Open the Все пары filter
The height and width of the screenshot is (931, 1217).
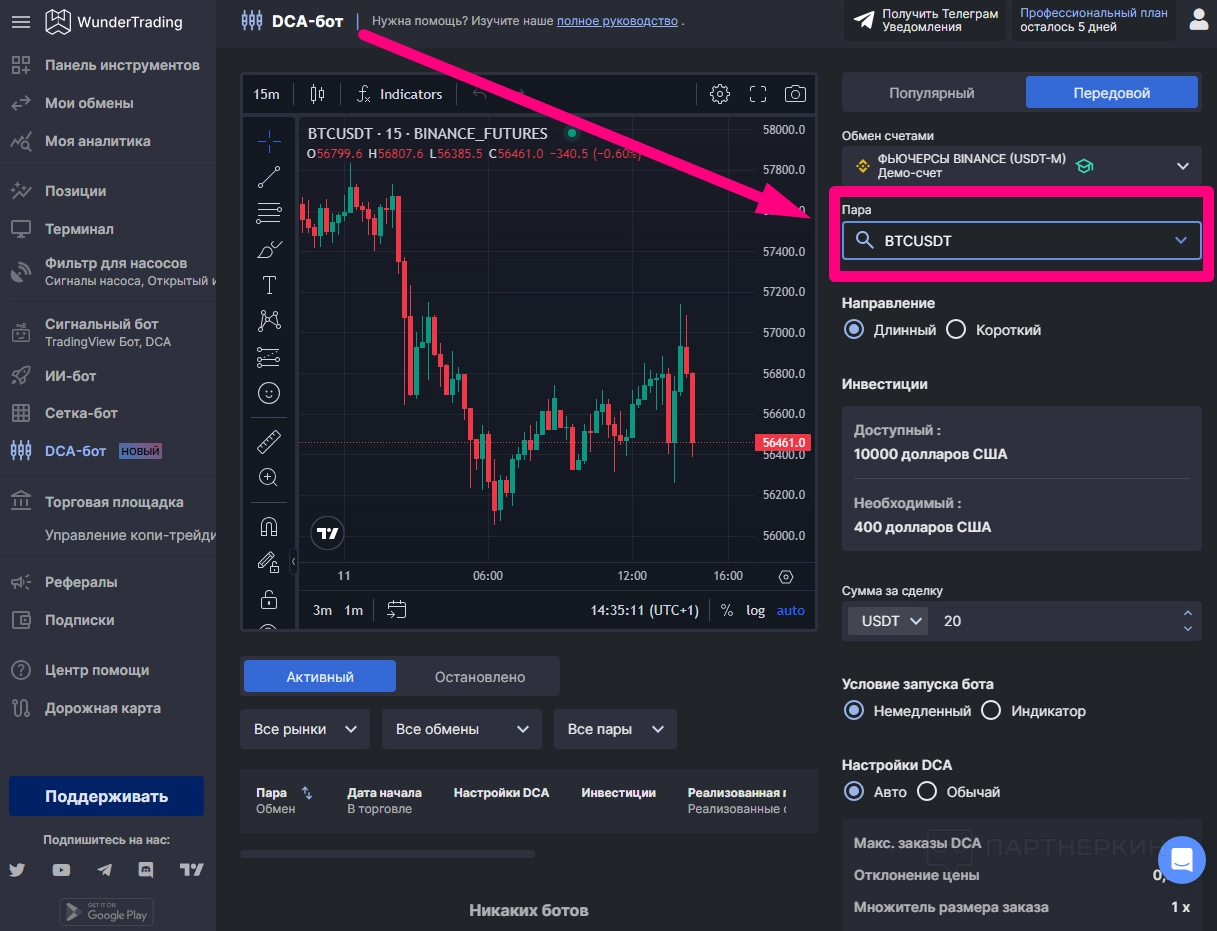tap(615, 729)
